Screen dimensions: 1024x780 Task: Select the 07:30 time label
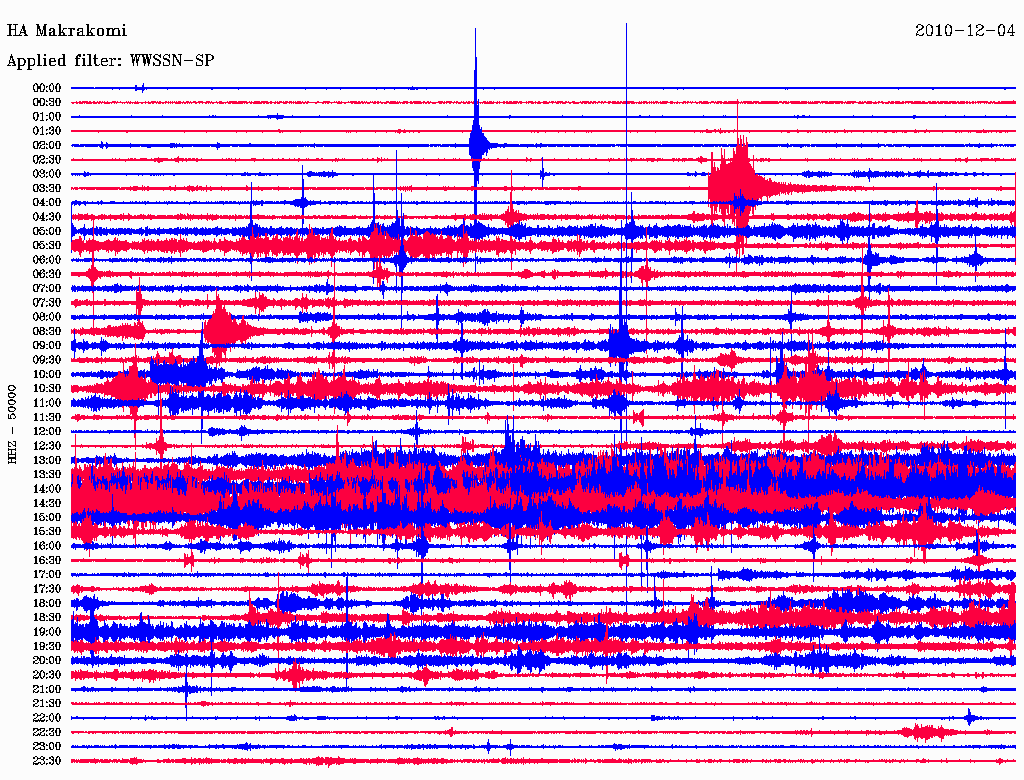pos(47,302)
